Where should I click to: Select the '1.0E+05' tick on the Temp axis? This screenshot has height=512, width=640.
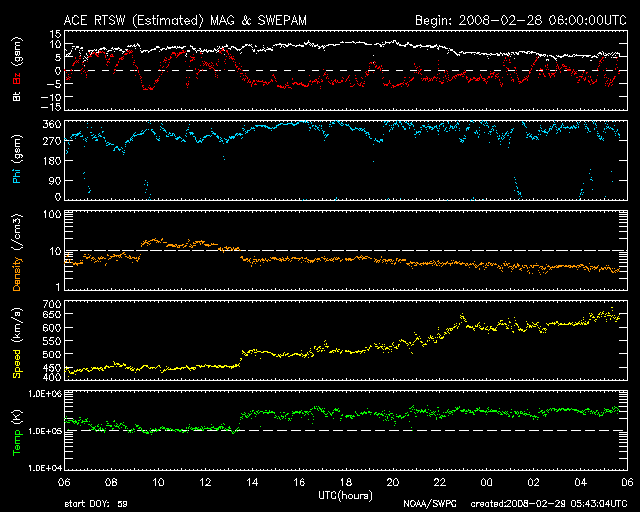[x=45, y=431]
